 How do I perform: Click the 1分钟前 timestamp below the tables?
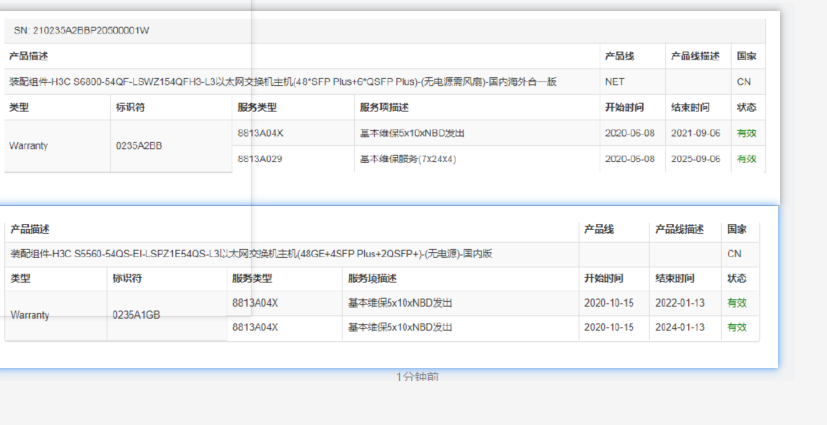click(x=417, y=376)
